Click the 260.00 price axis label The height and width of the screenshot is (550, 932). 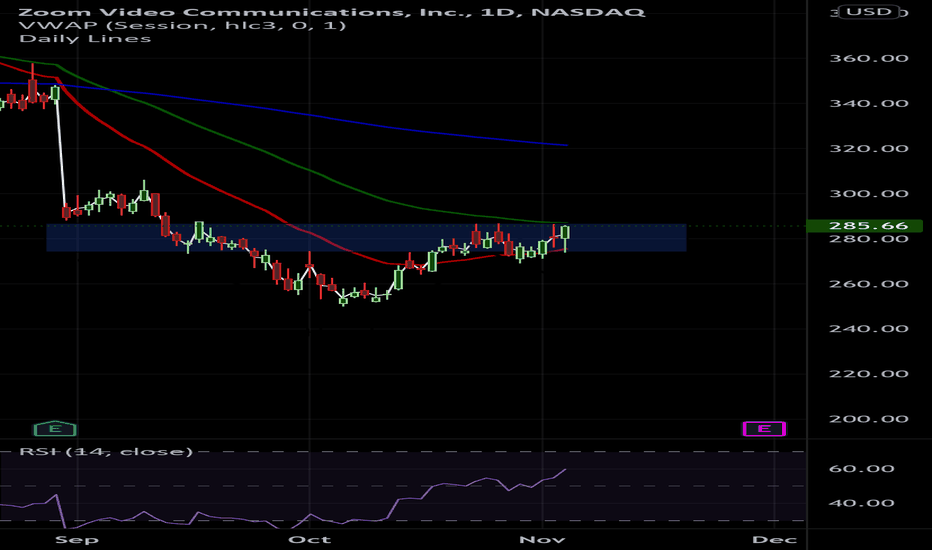868,284
